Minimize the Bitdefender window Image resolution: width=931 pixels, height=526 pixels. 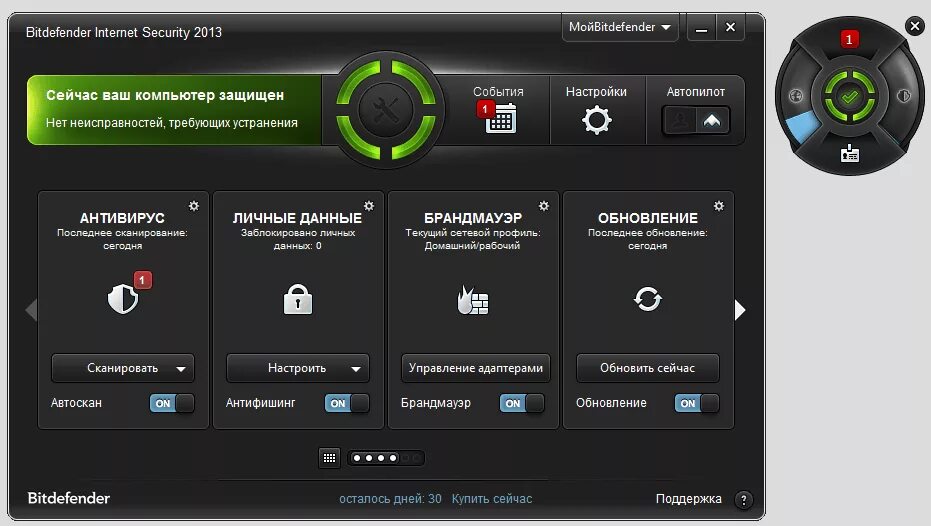[x=701, y=28]
